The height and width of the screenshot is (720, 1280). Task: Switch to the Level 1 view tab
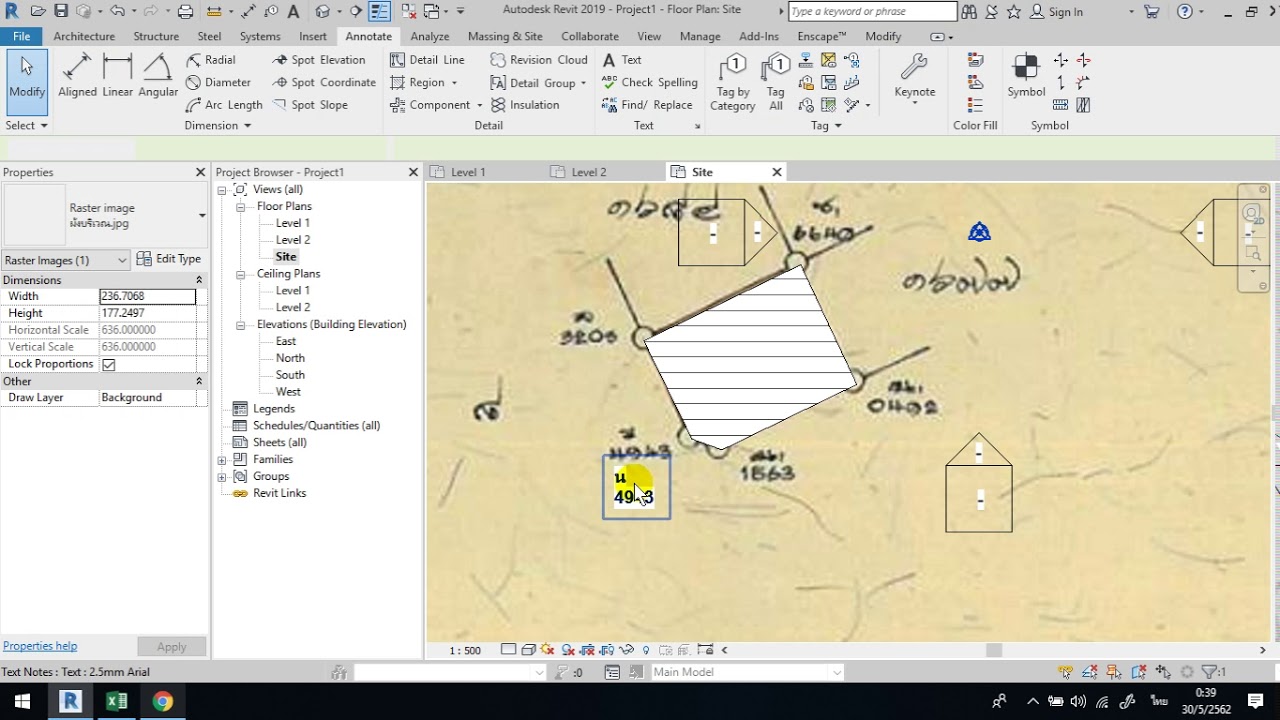pos(468,172)
